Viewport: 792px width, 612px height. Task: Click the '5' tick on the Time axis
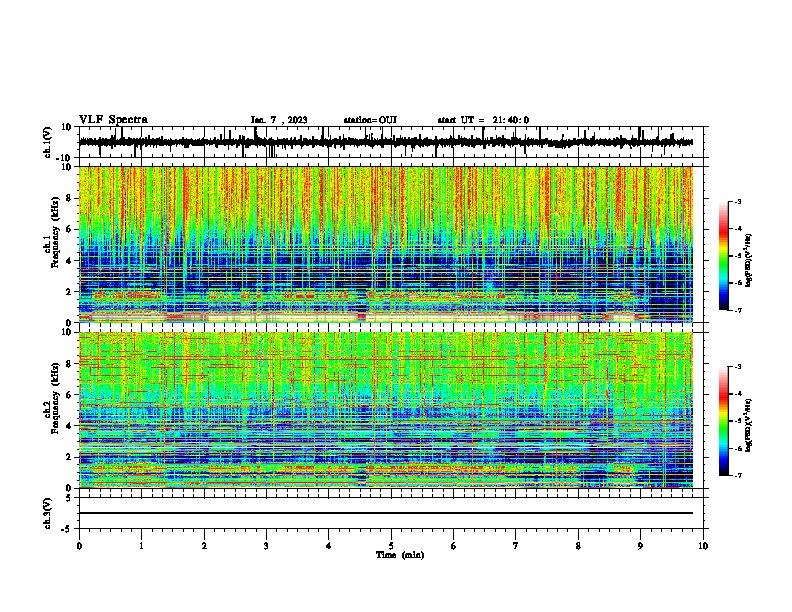coord(391,546)
